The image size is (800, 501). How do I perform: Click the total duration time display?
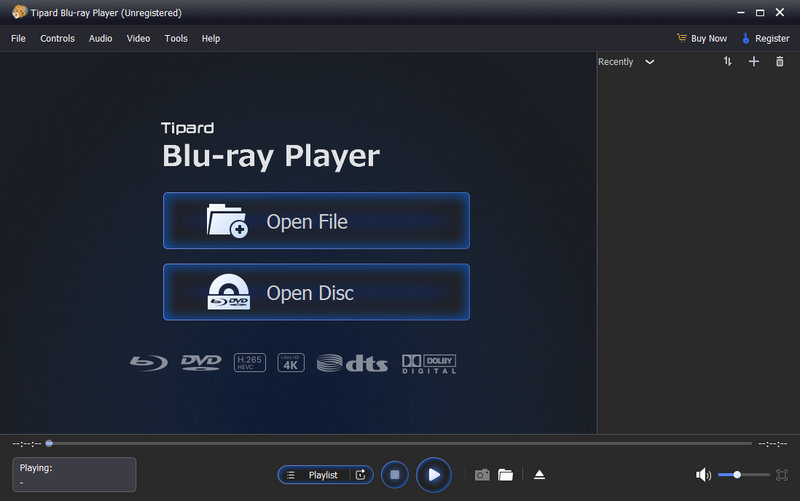click(x=772, y=444)
